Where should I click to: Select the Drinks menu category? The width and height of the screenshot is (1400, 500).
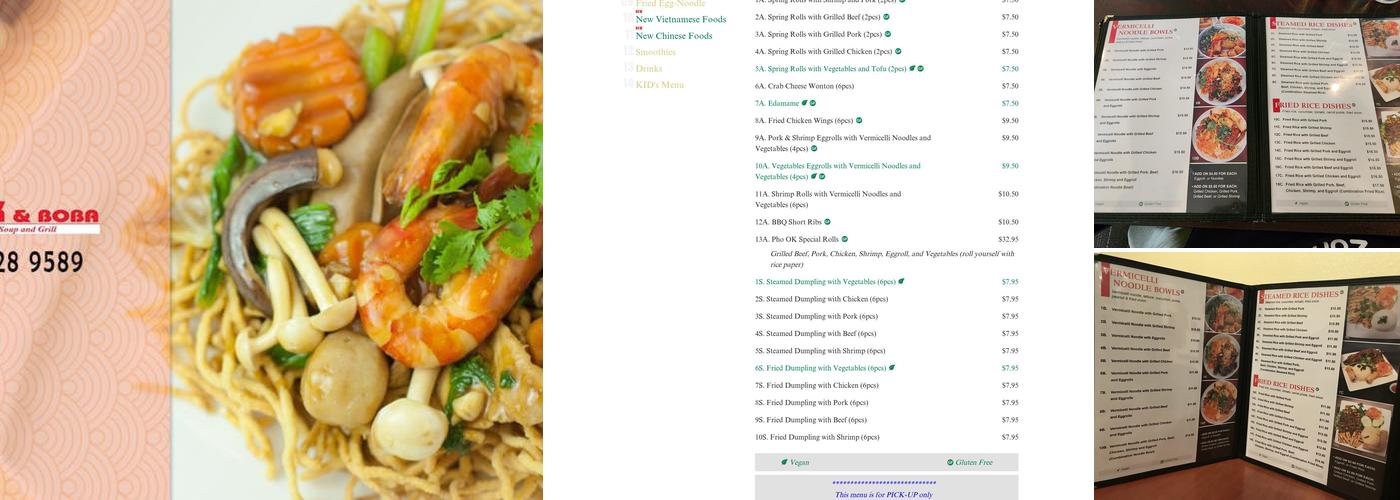[x=649, y=68]
